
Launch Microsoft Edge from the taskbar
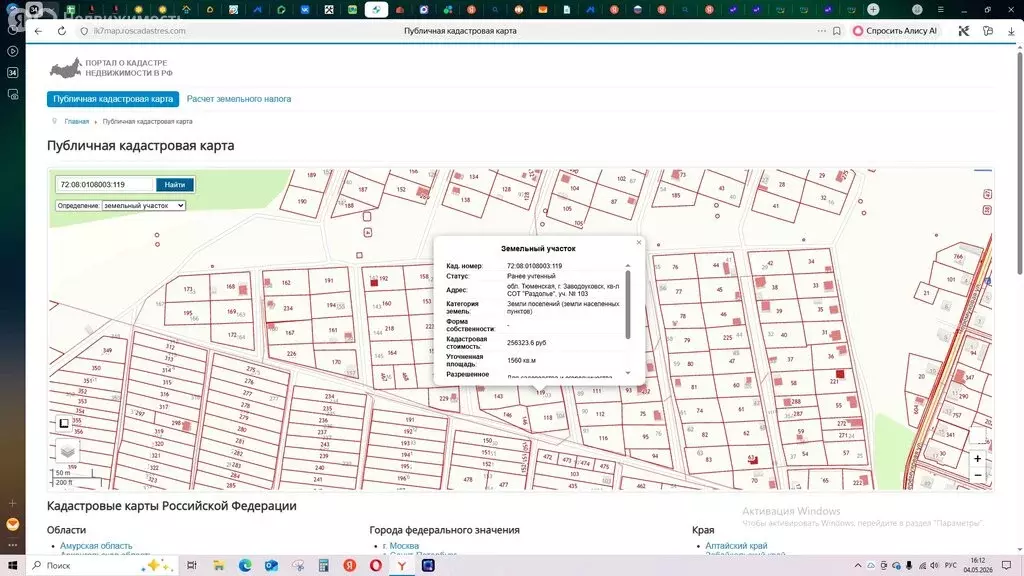coord(245,566)
